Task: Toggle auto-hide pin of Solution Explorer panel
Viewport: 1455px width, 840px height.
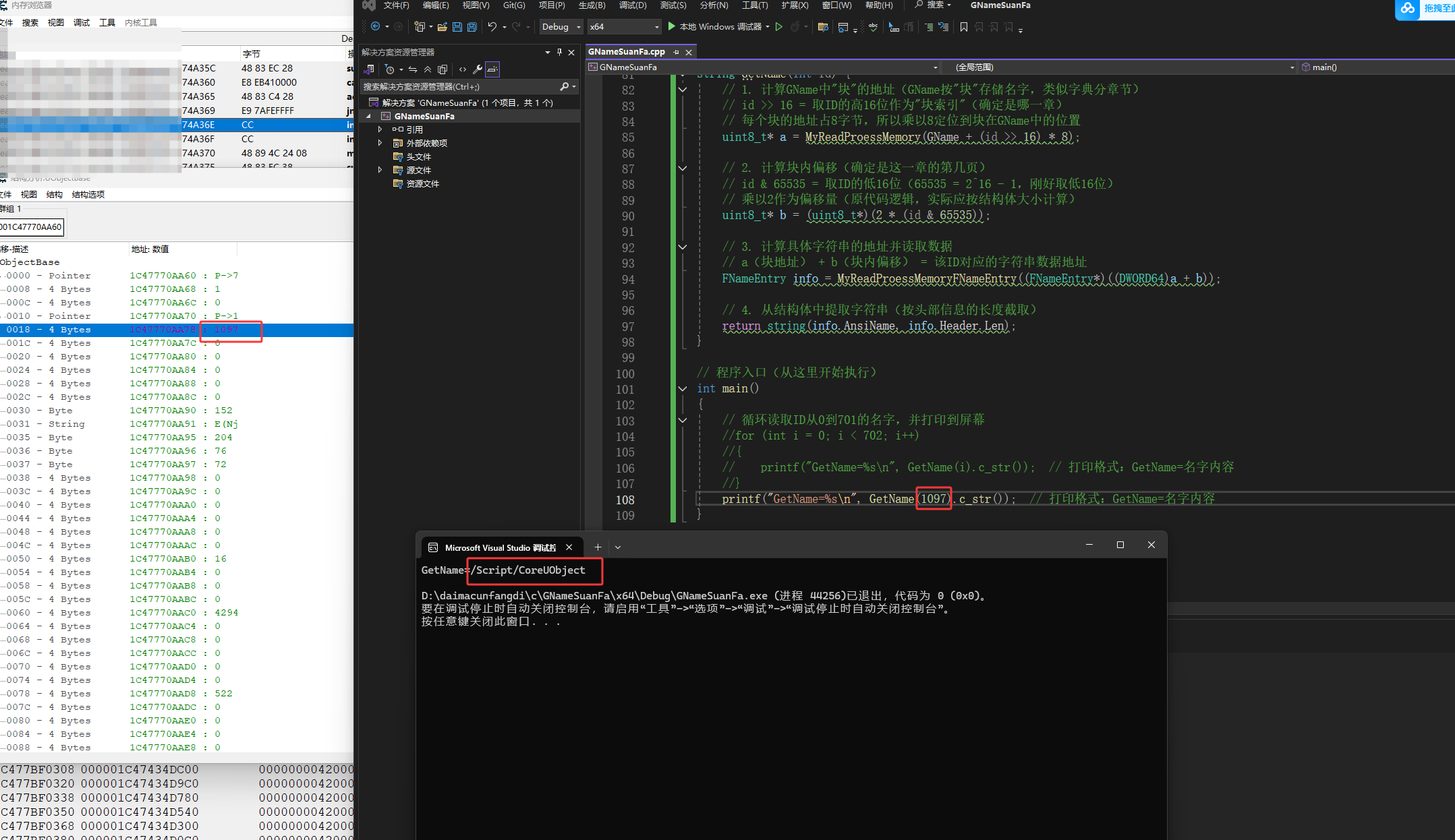Action: (559, 52)
